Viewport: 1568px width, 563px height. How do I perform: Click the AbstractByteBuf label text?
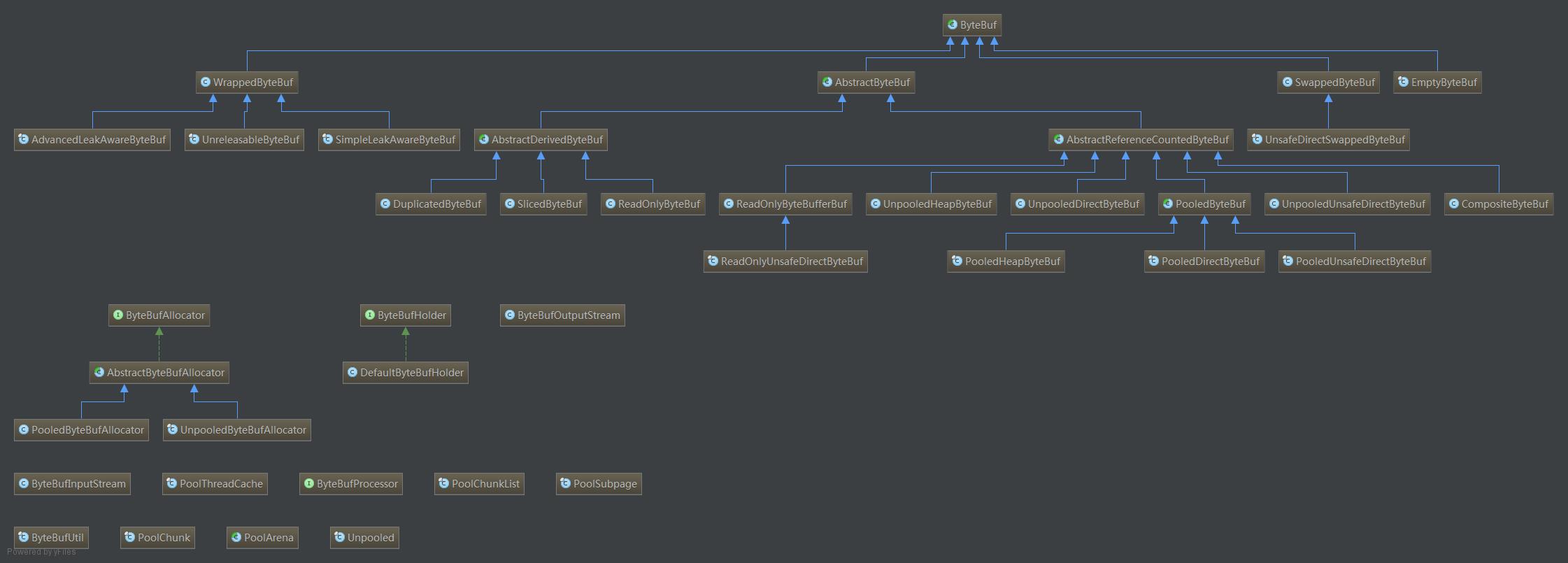pyautogui.click(x=872, y=83)
